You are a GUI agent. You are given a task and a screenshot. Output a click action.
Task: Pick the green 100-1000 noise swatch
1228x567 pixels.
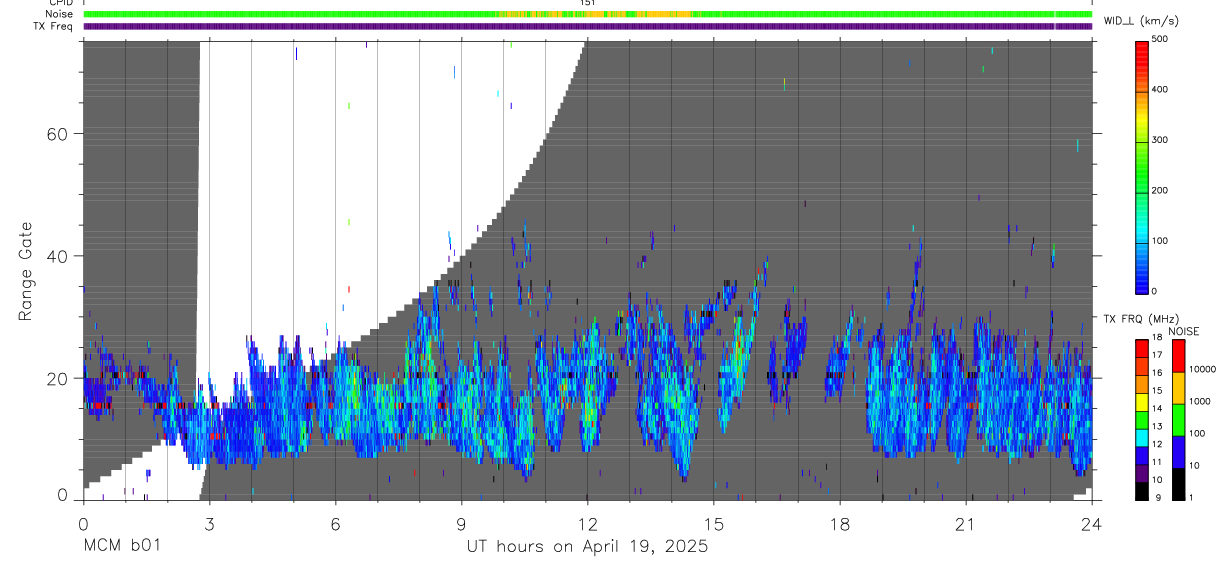1179,420
